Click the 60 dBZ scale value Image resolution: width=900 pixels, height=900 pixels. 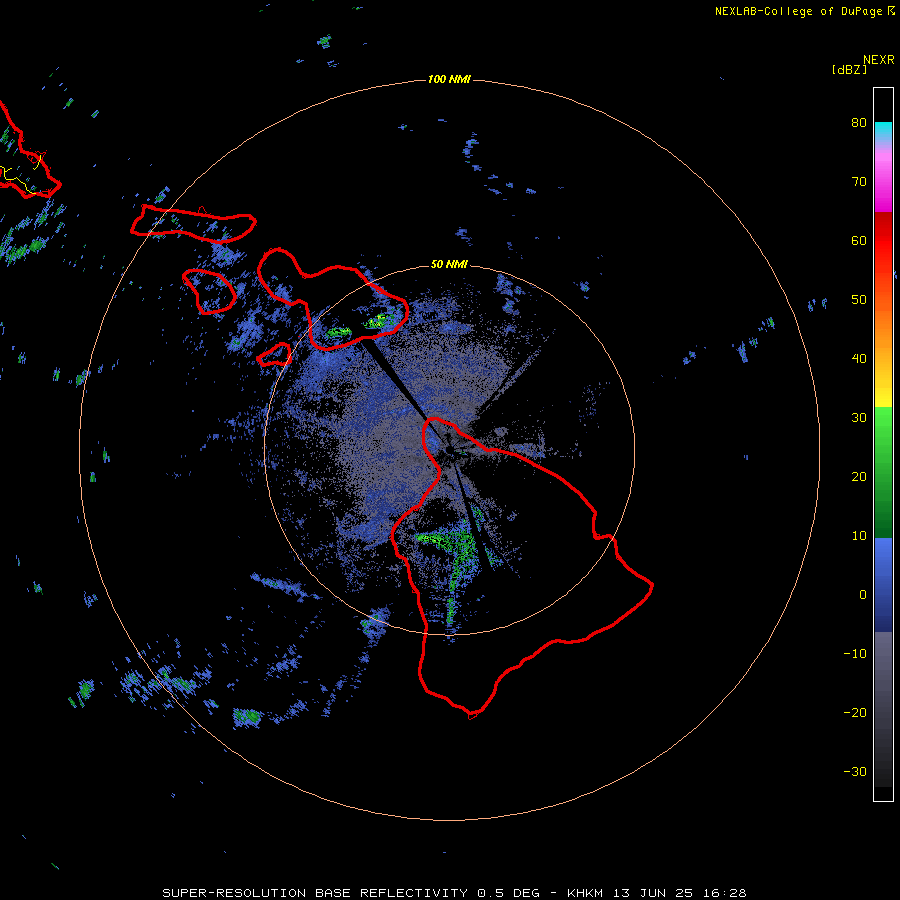coord(859,240)
